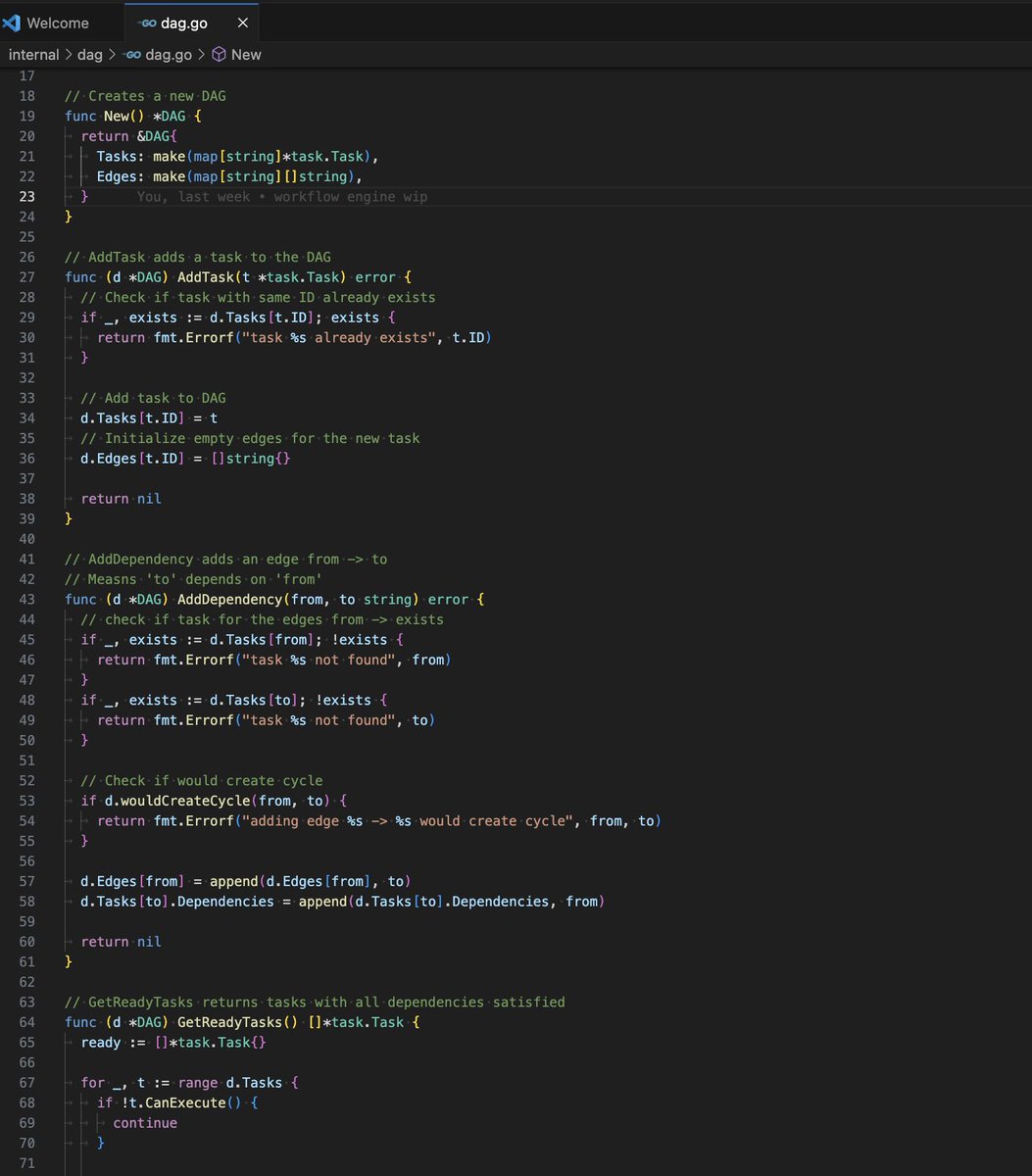The height and width of the screenshot is (1176, 1032).
Task: Click comment '// Add task to DAG'
Action: coord(153,398)
